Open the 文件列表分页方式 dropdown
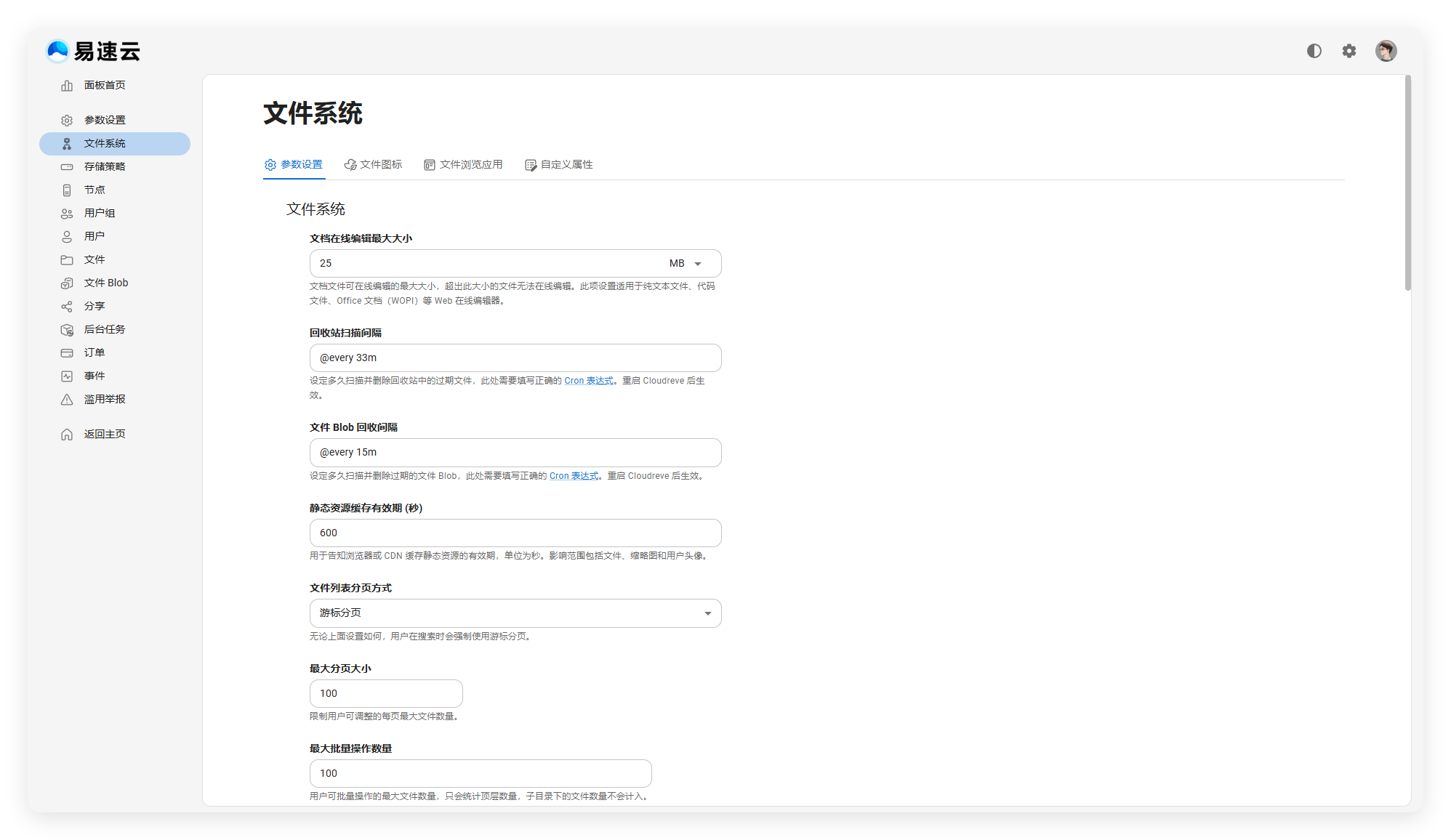The image size is (1451, 840). point(515,613)
